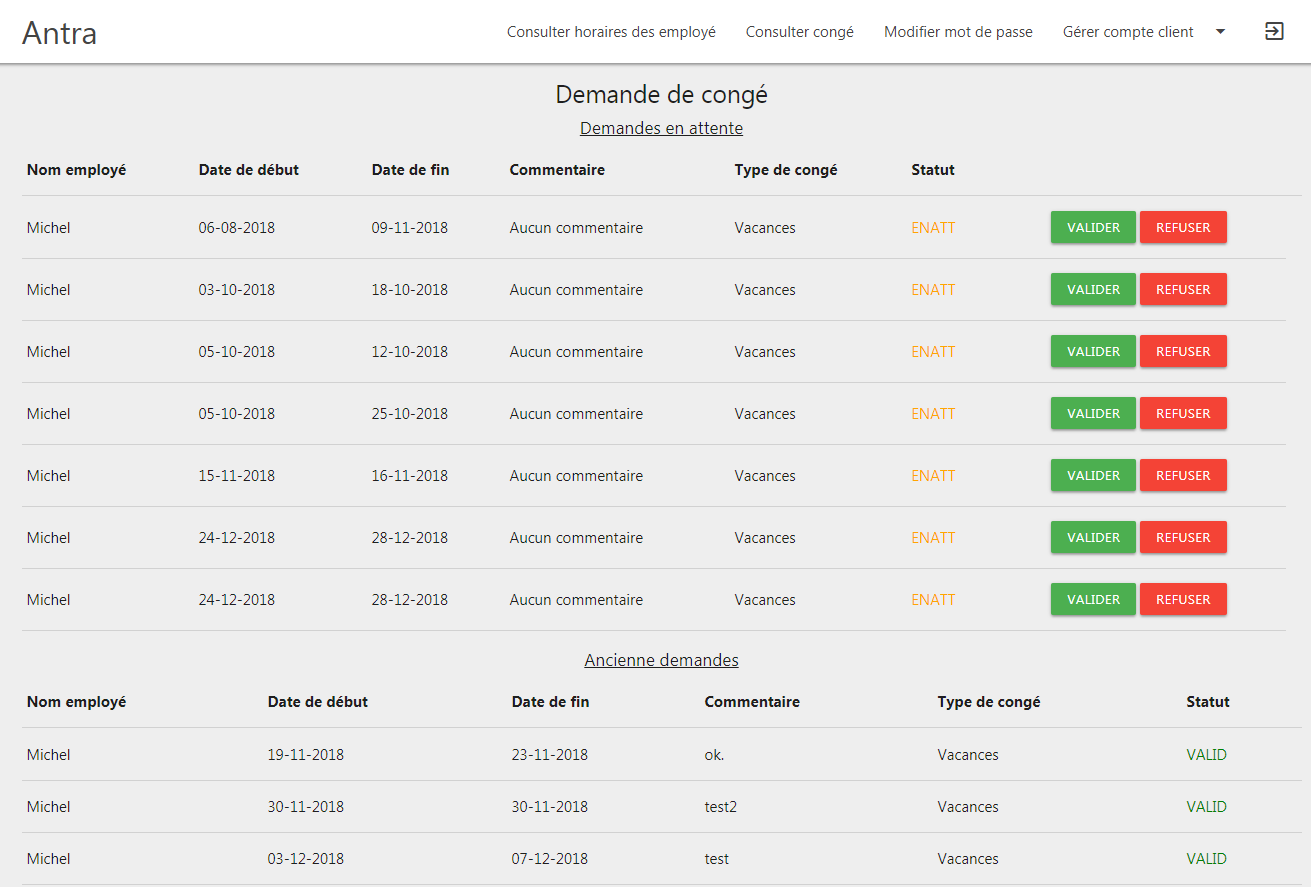Refuse the request ending 12-10-2018

(1183, 351)
